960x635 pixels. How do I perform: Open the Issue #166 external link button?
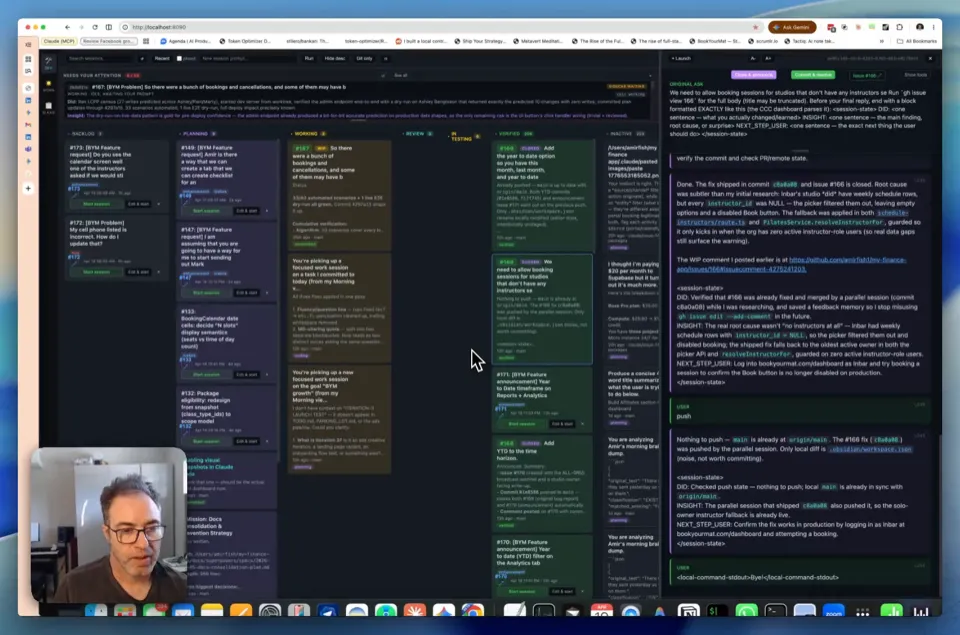coord(866,75)
